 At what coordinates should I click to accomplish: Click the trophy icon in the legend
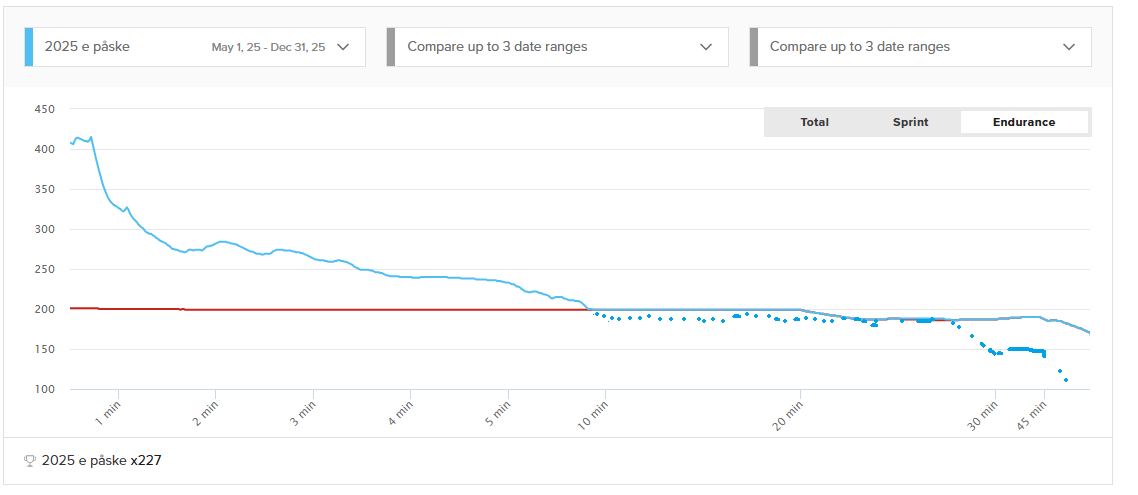tap(30, 461)
